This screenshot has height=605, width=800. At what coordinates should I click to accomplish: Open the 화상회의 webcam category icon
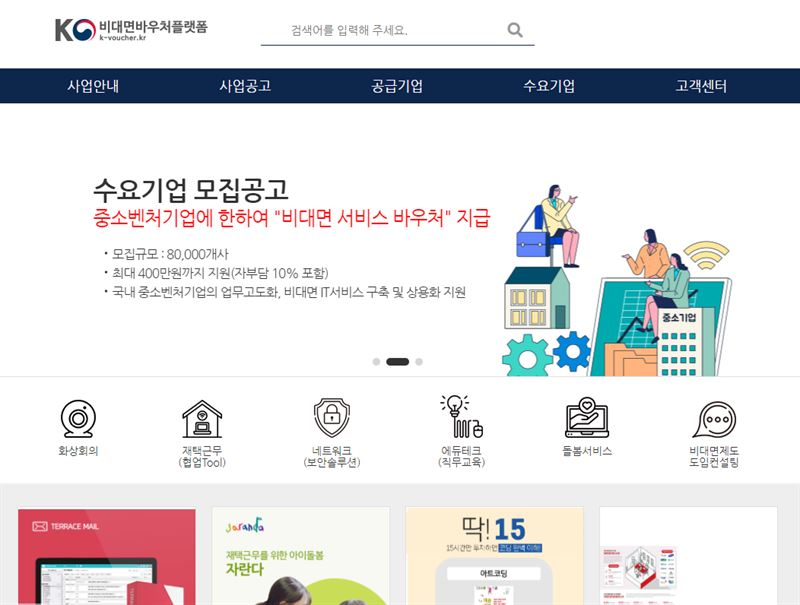pyautogui.click(x=78, y=419)
